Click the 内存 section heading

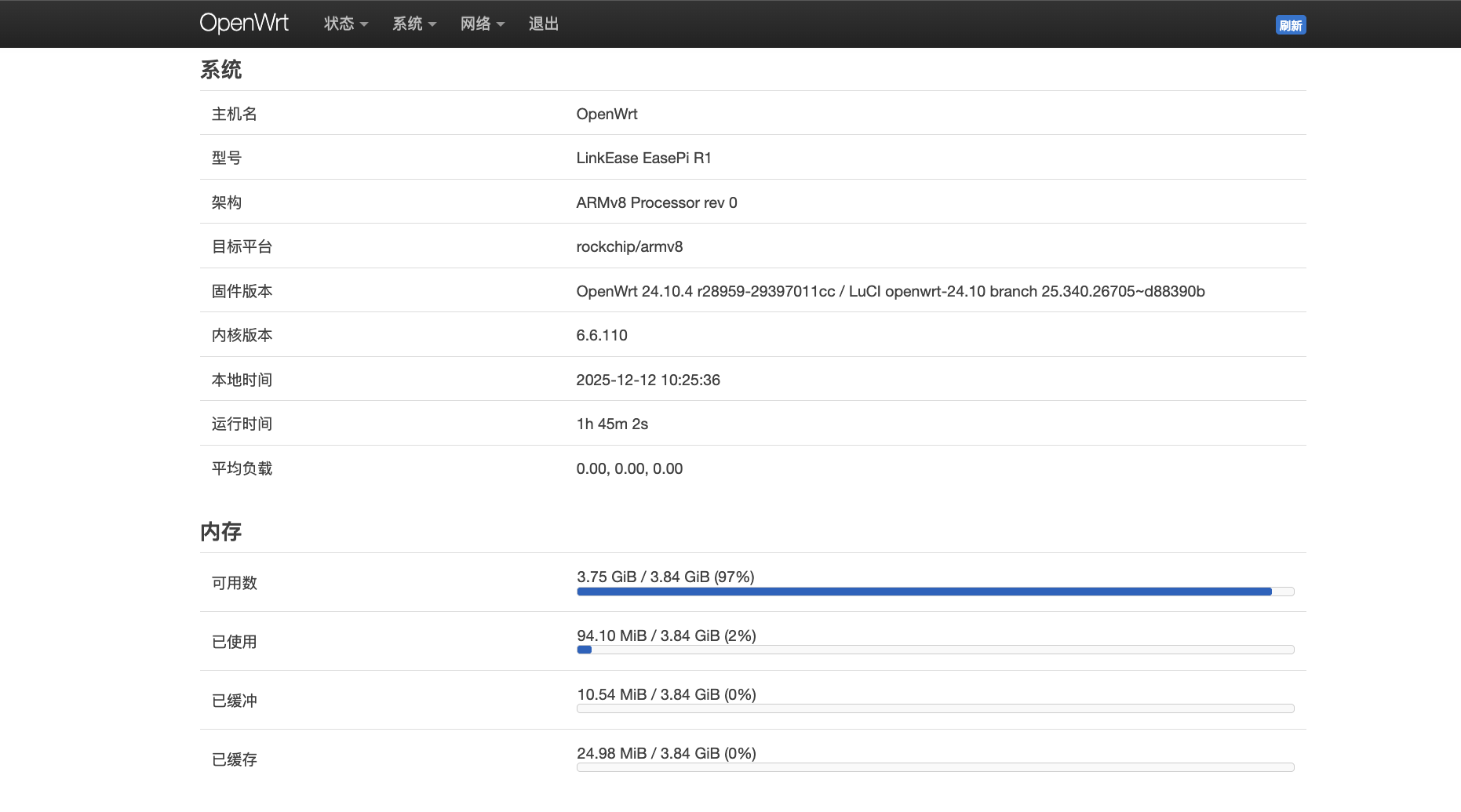(221, 532)
